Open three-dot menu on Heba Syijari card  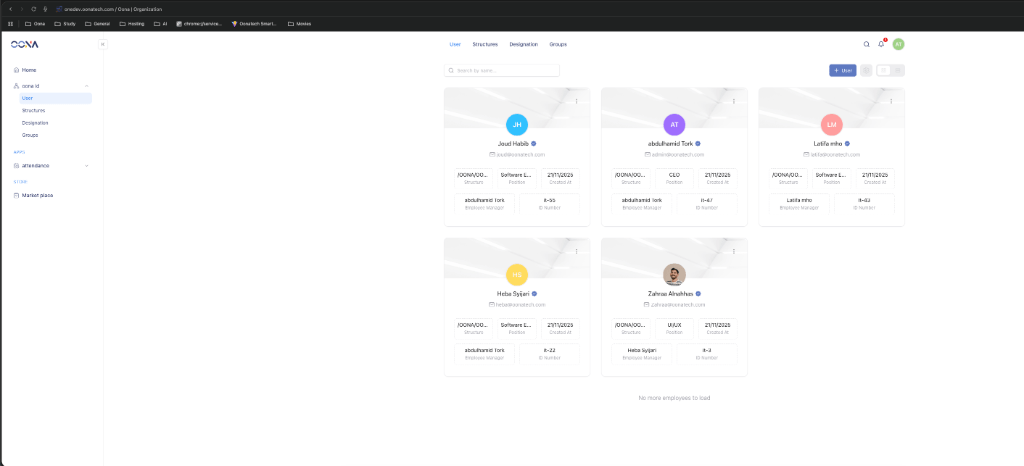coord(577,251)
